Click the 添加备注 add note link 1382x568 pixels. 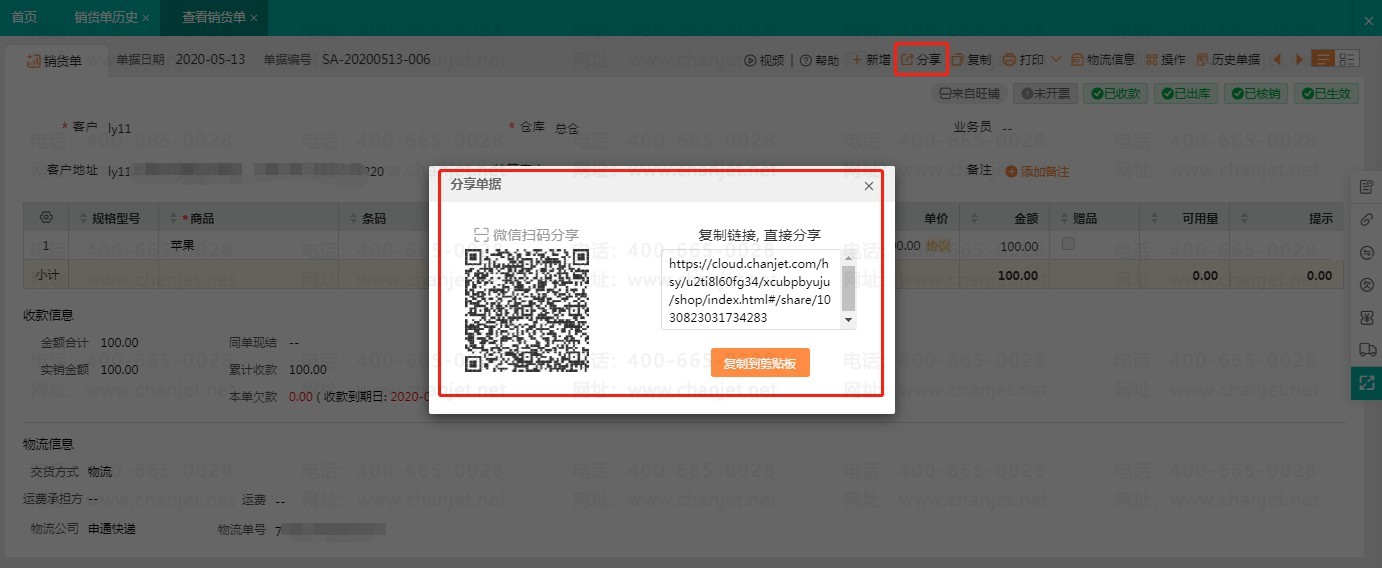[x=1037, y=172]
